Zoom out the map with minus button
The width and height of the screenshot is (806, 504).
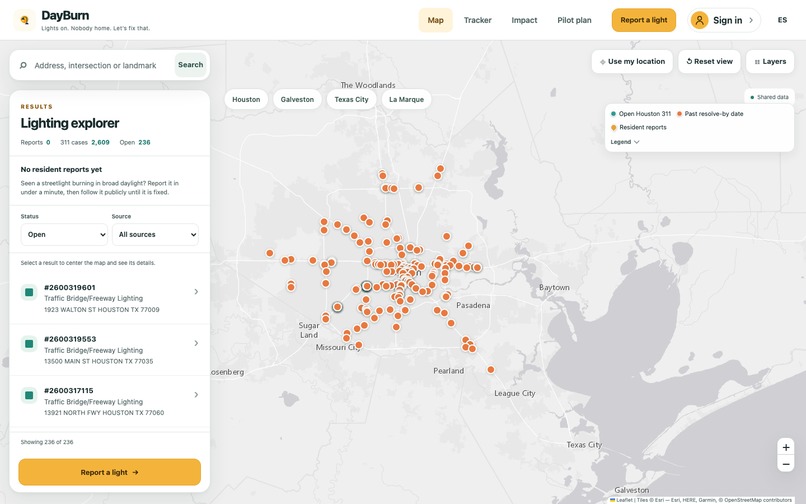tap(785, 464)
